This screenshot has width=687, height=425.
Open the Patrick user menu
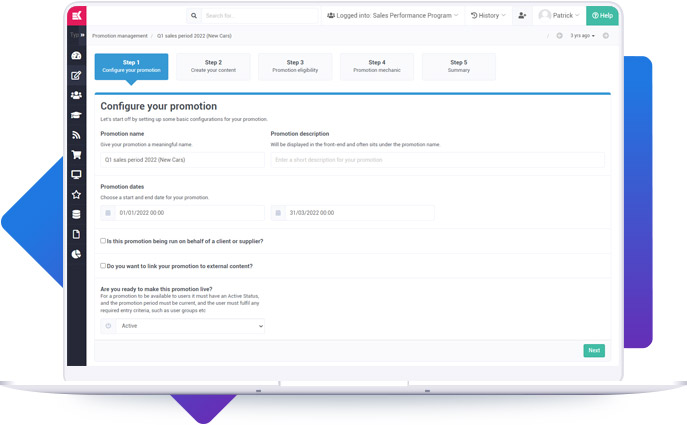559,16
